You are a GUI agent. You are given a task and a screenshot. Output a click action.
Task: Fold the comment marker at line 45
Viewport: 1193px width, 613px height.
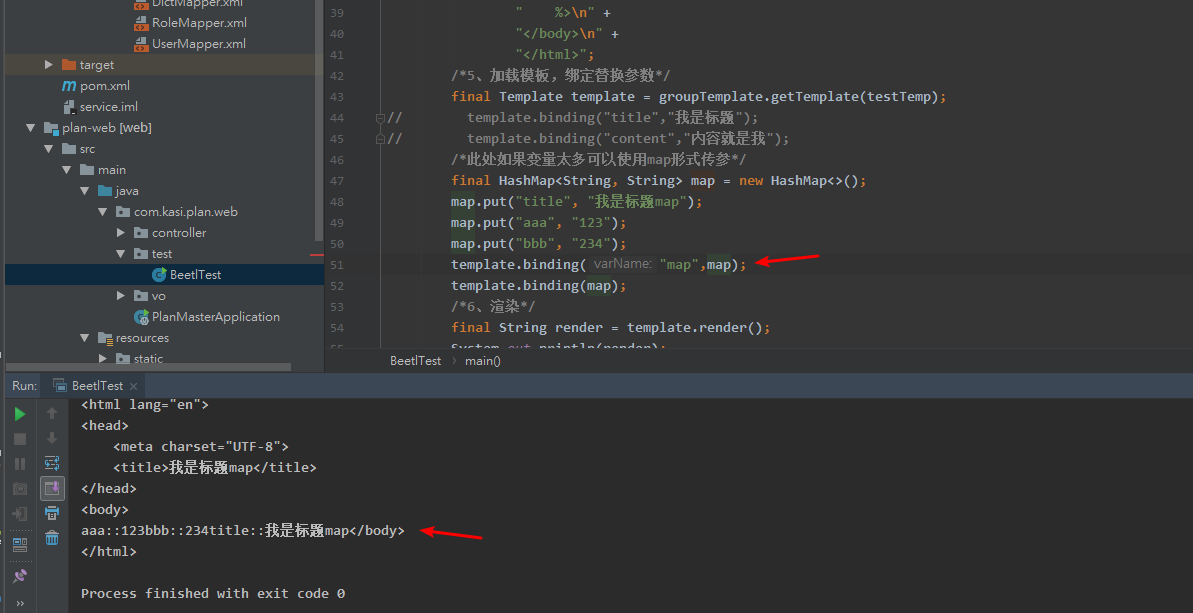tap(380, 138)
